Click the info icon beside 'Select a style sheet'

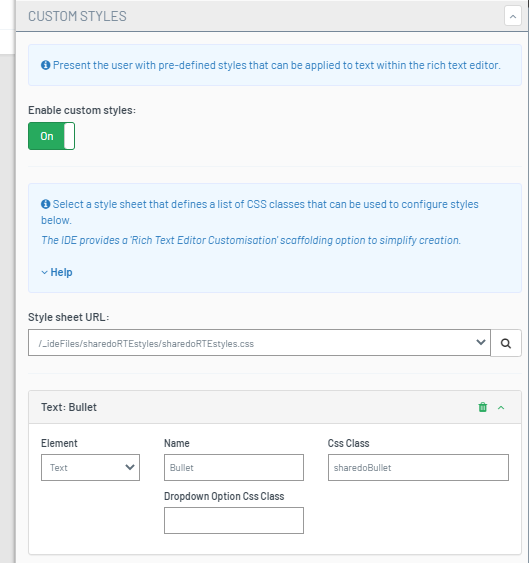[46, 204]
